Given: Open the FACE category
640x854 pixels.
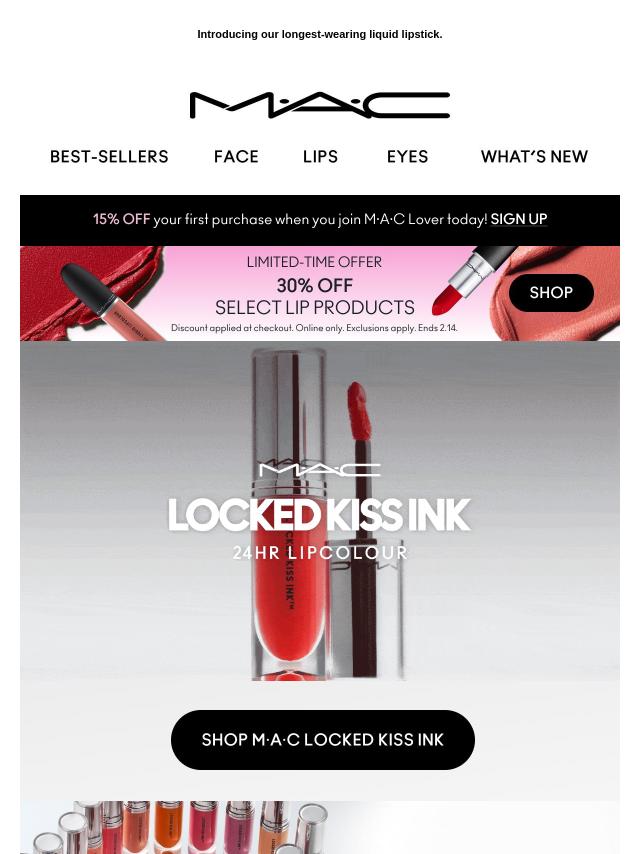Looking at the screenshot, I should tap(236, 157).
